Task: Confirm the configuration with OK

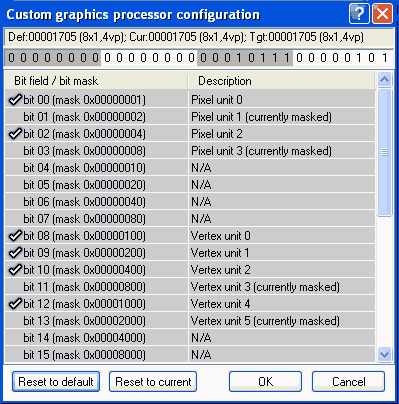Action: [x=265, y=382]
